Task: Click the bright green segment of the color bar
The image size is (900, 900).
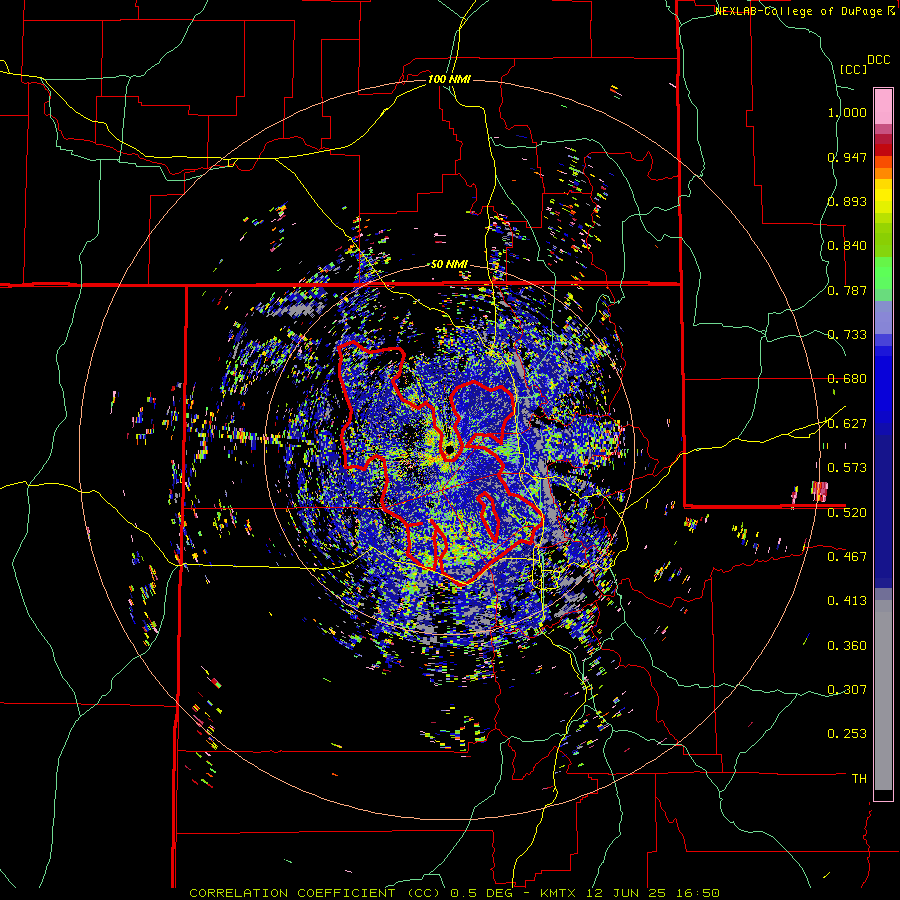Action: [883, 273]
